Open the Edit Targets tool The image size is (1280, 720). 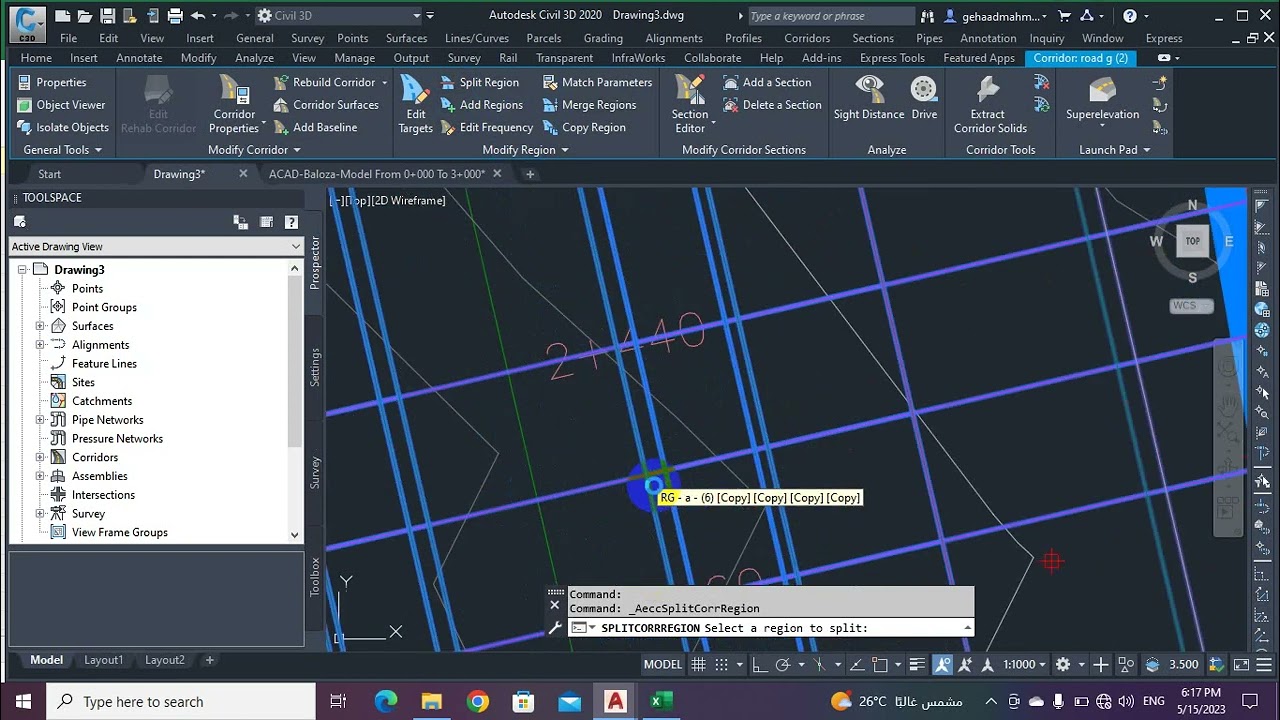coord(415,105)
